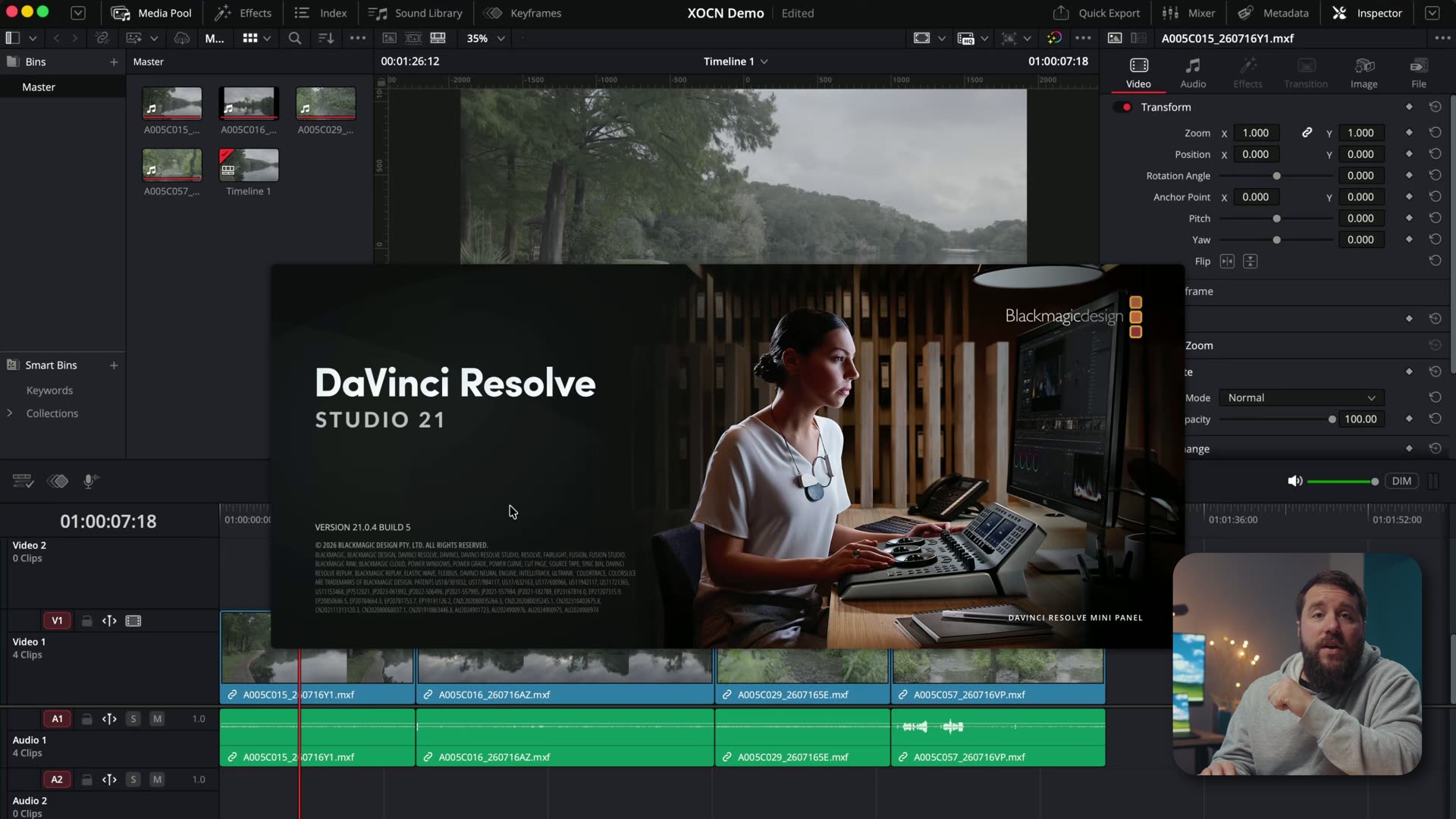Toggle auto track selector on V1
Image resolution: width=1456 pixels, height=819 pixels.
109,621
